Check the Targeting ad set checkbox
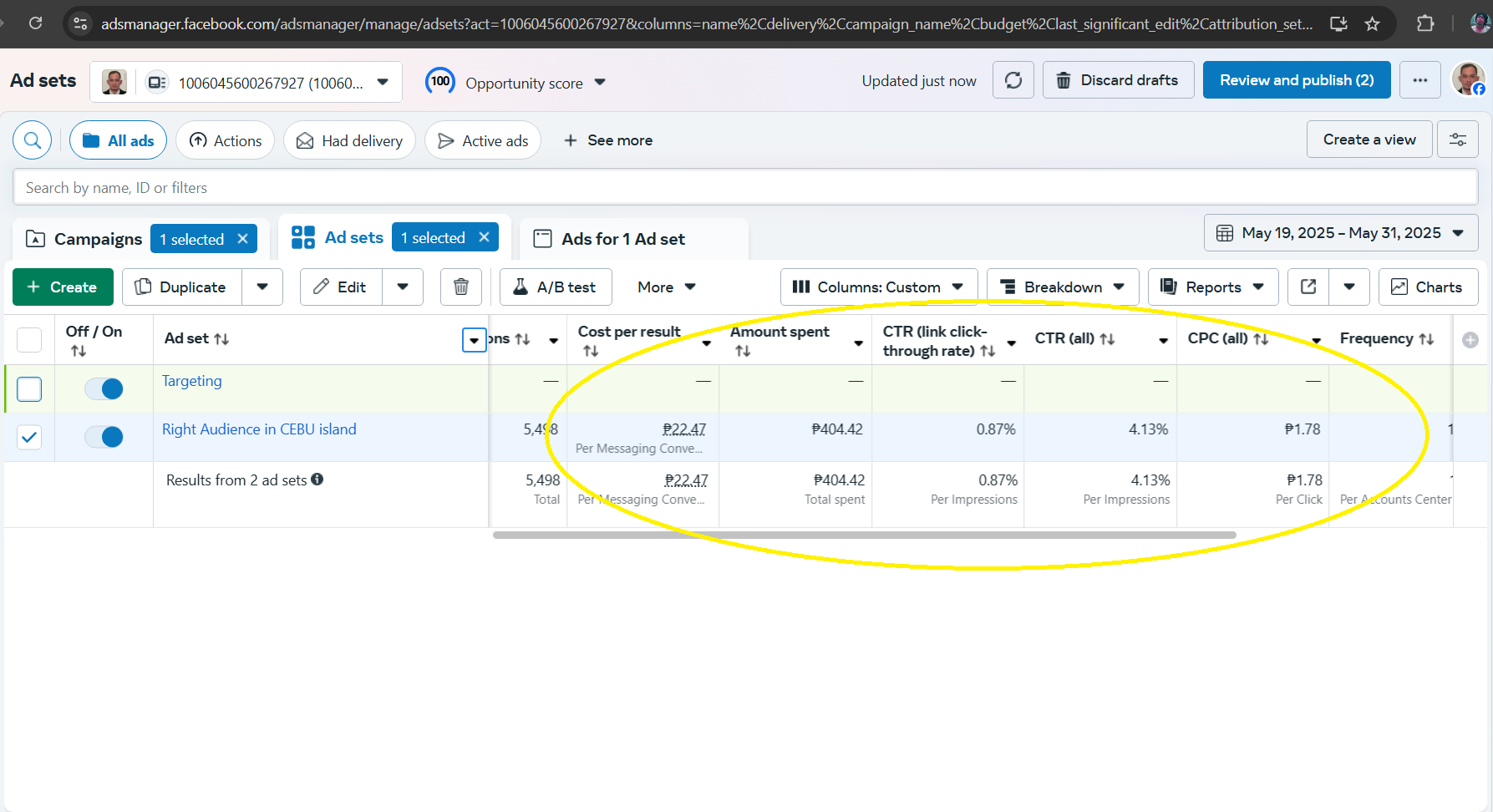 pos(29,389)
